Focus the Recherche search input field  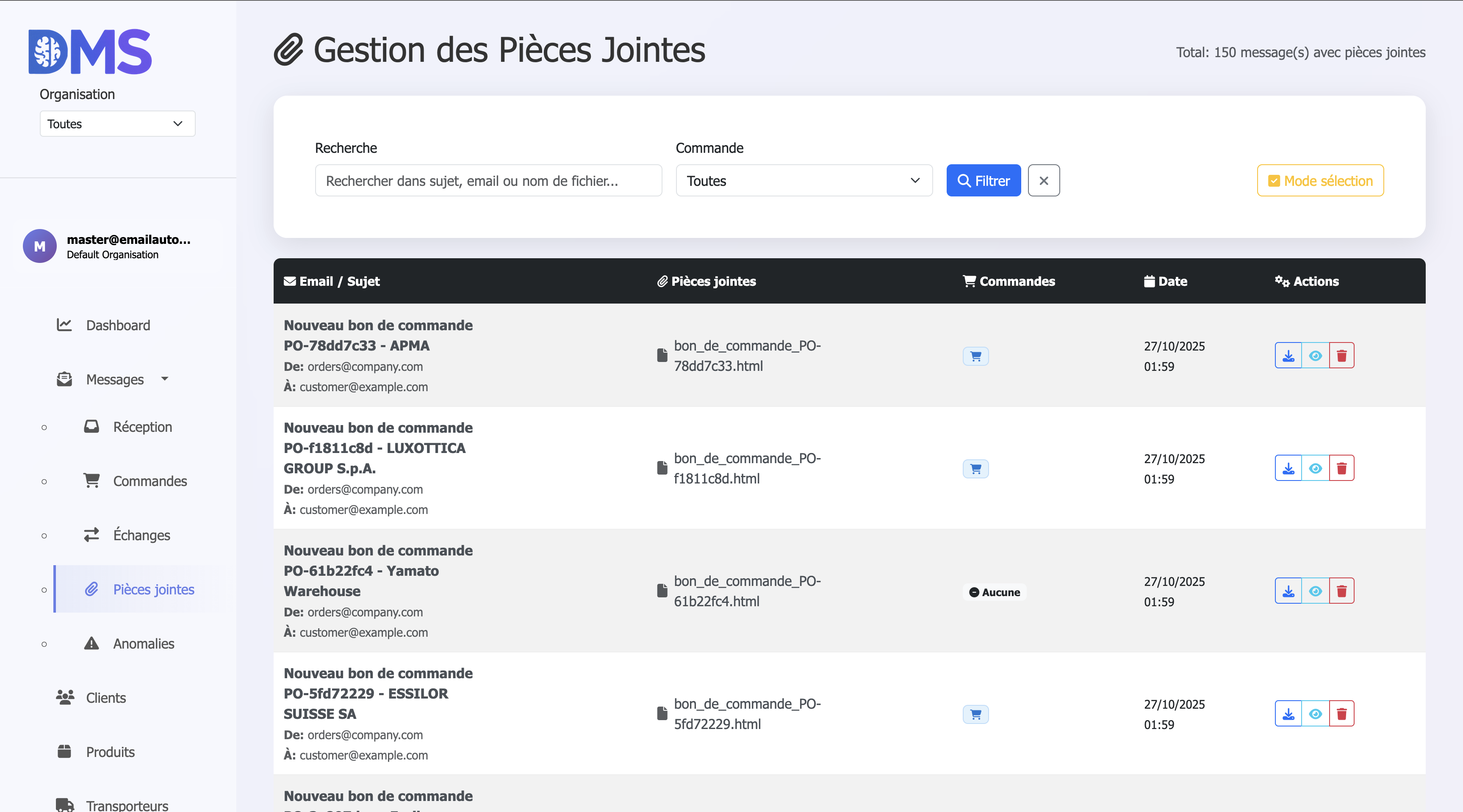point(488,181)
